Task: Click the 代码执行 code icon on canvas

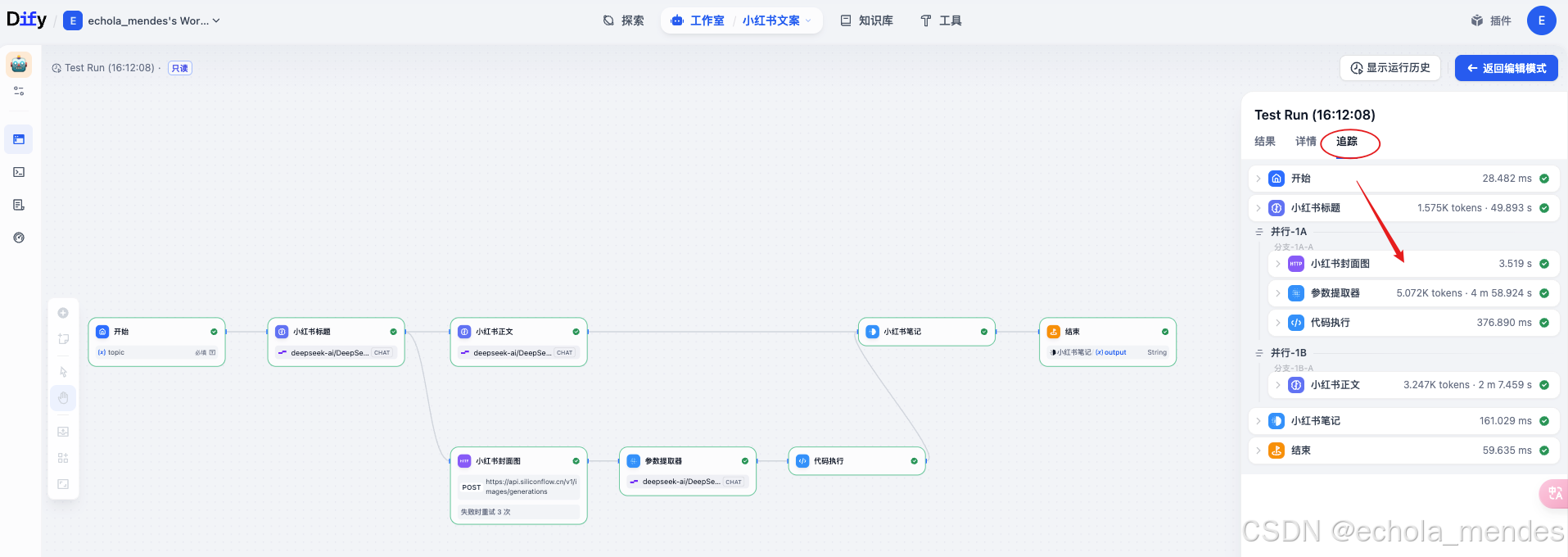Action: coord(802,461)
